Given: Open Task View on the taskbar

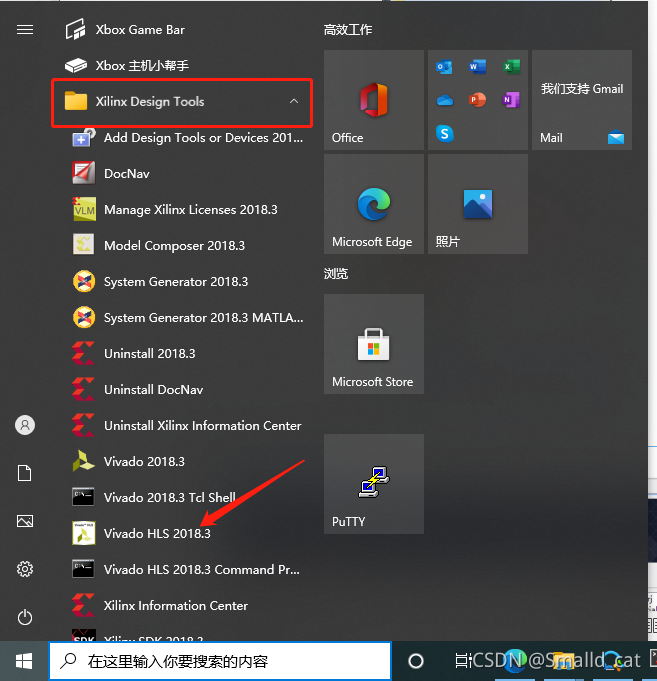Looking at the screenshot, I should coord(462,661).
